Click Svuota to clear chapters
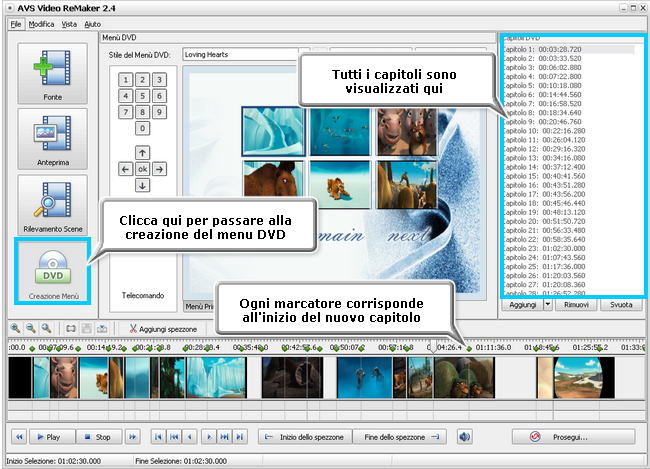Screen dimensions: 650x469 tap(621, 305)
